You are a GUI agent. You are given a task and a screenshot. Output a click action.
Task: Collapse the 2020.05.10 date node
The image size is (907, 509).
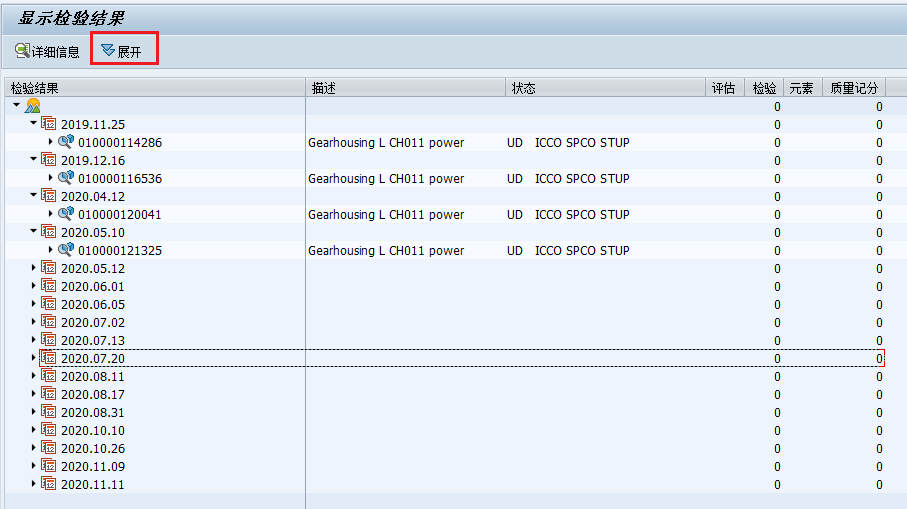34,231
